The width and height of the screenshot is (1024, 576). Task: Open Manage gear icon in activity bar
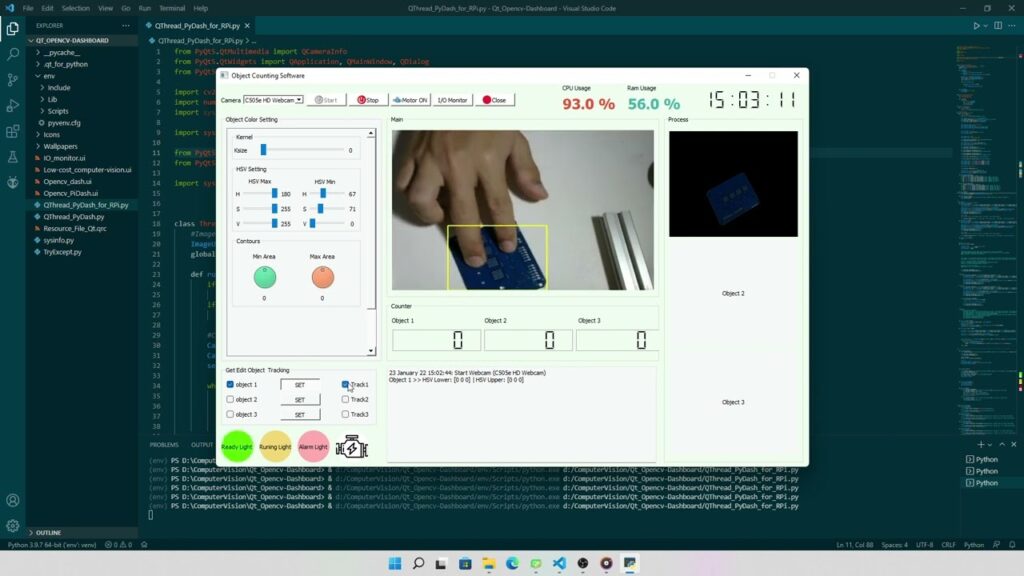point(12,526)
